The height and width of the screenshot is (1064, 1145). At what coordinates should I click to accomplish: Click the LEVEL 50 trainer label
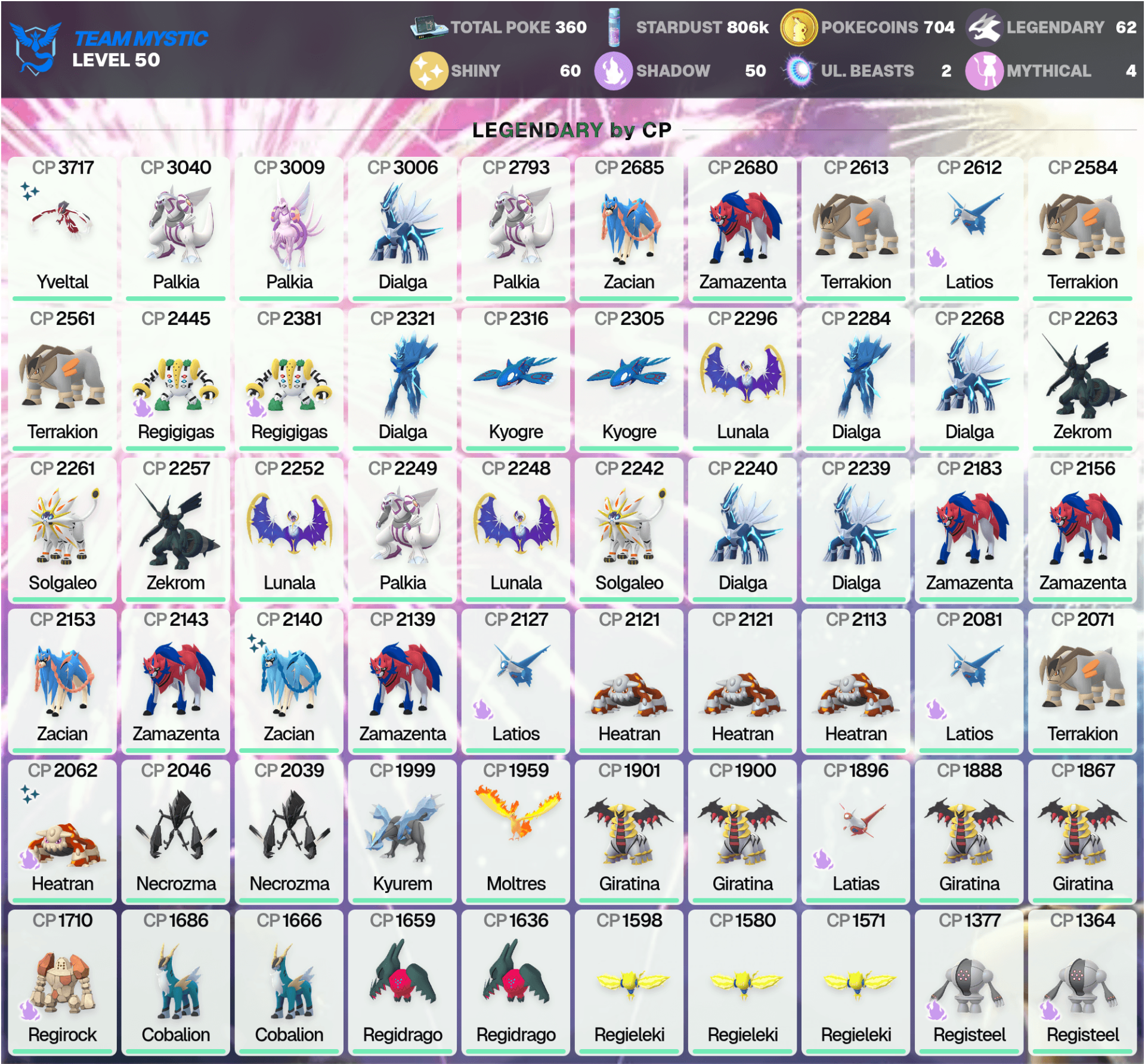pos(116,60)
